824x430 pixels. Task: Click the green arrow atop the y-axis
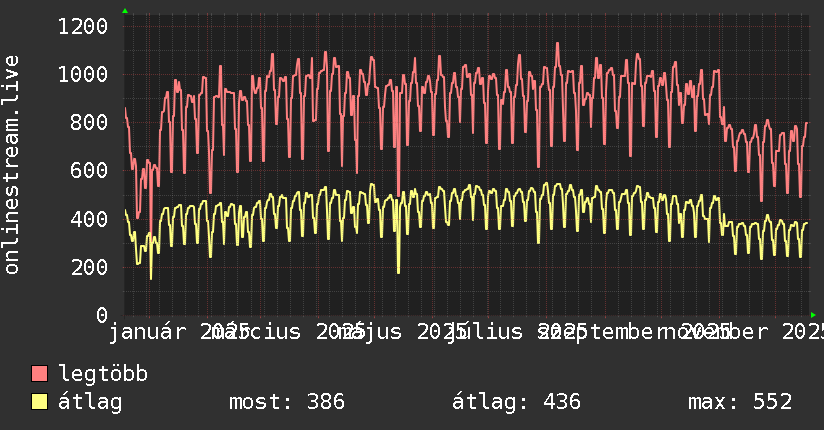coord(125,11)
